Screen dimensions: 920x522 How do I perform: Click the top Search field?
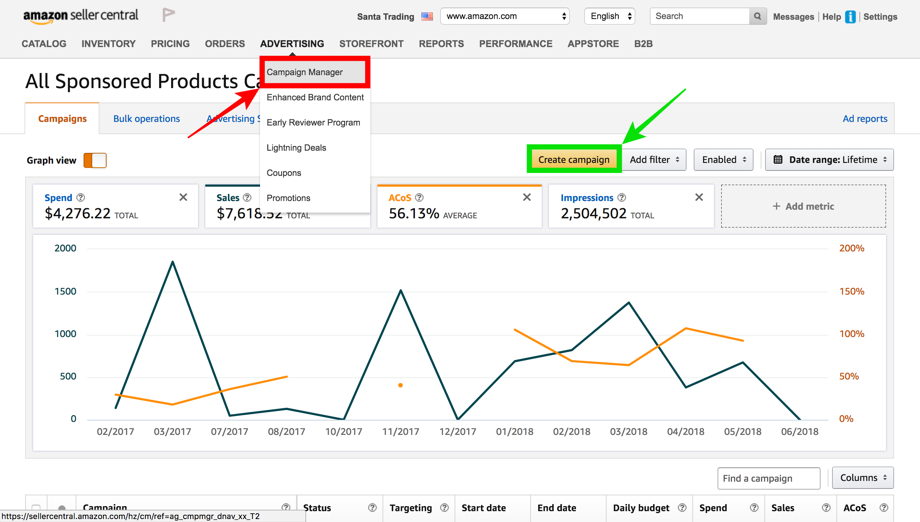point(699,16)
